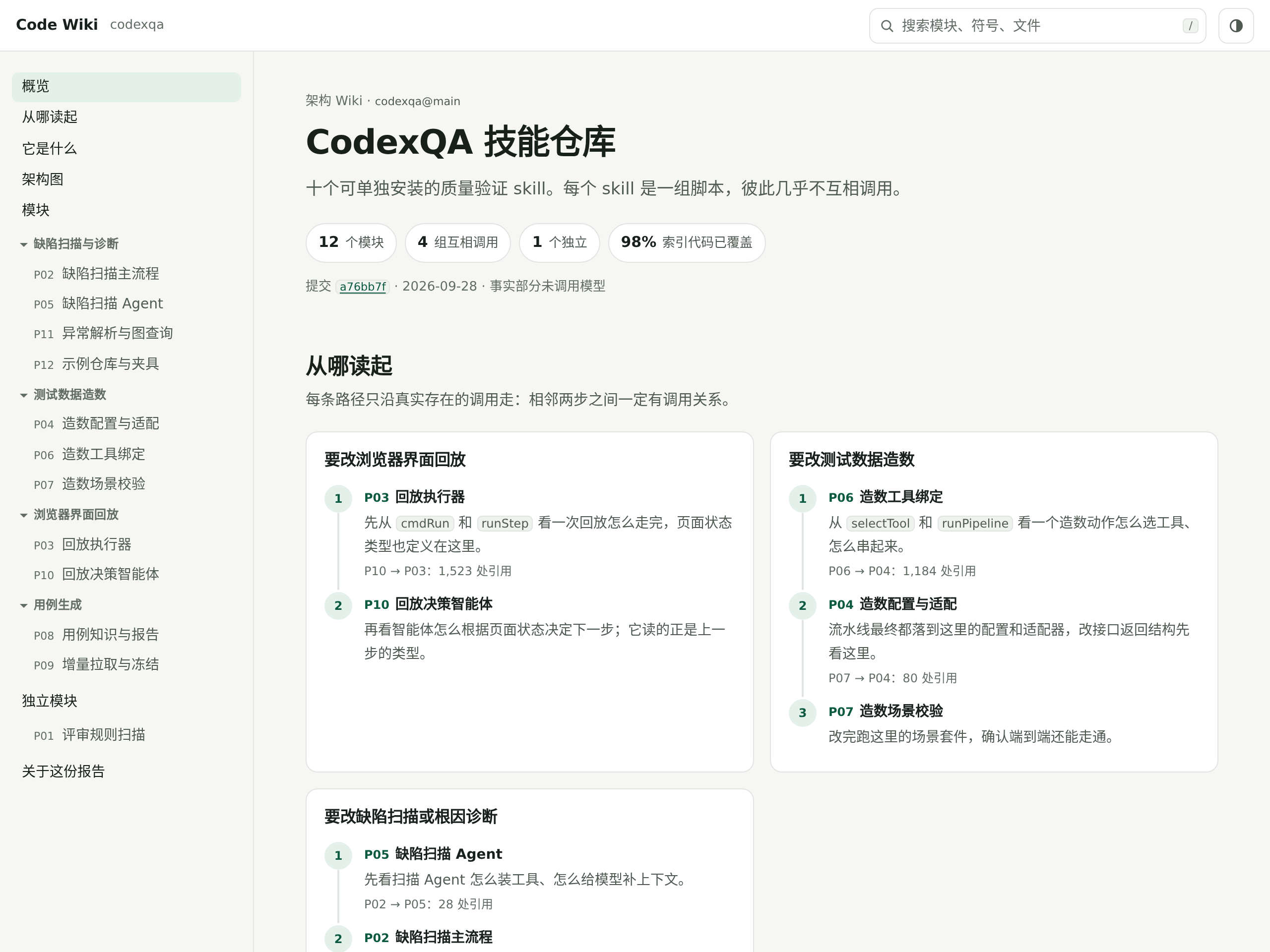Click the codexqa repository name in header
This screenshot has width=1270, height=952.
(136, 25)
